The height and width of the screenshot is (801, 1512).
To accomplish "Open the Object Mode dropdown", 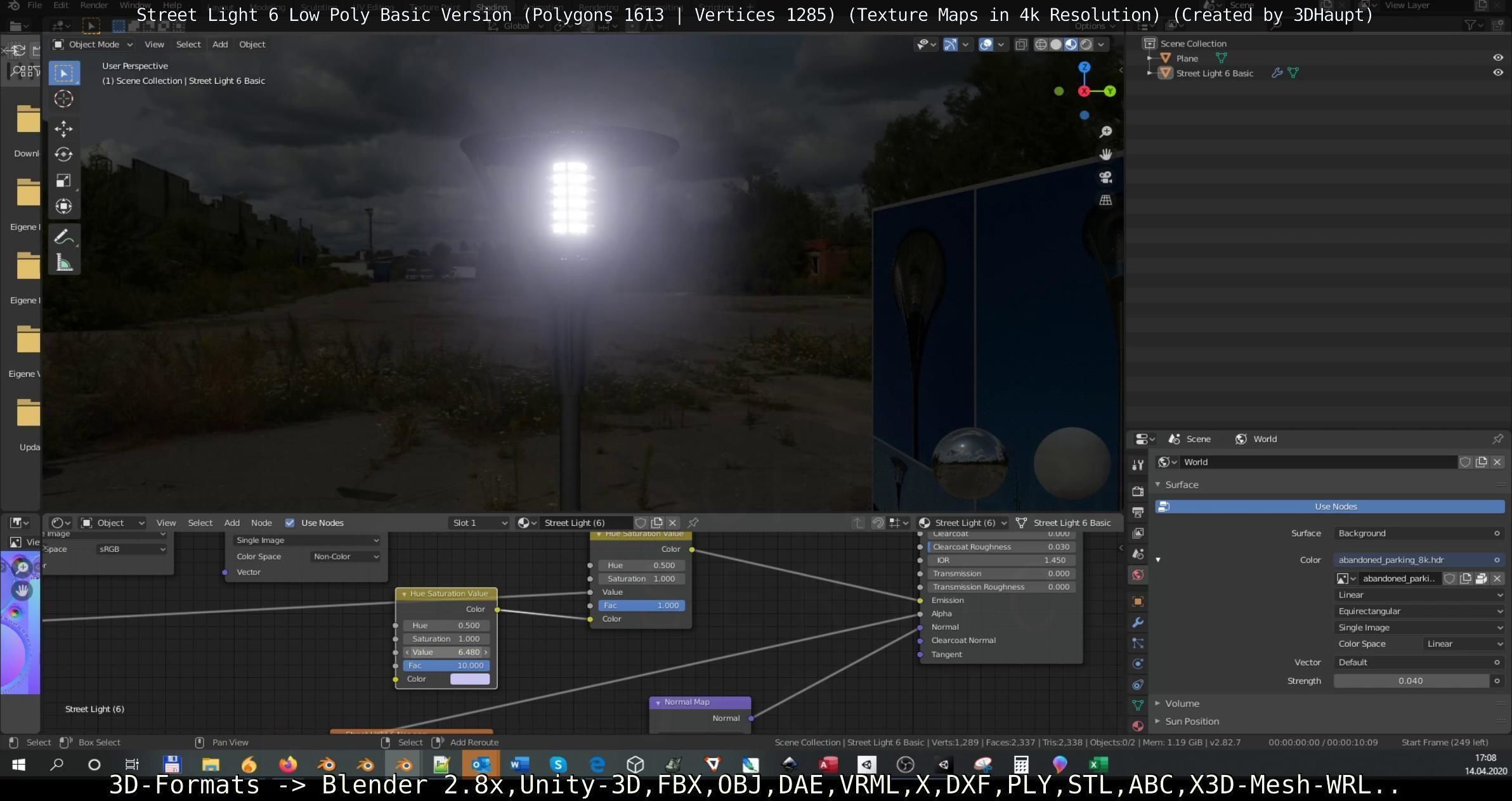I will coord(93,44).
